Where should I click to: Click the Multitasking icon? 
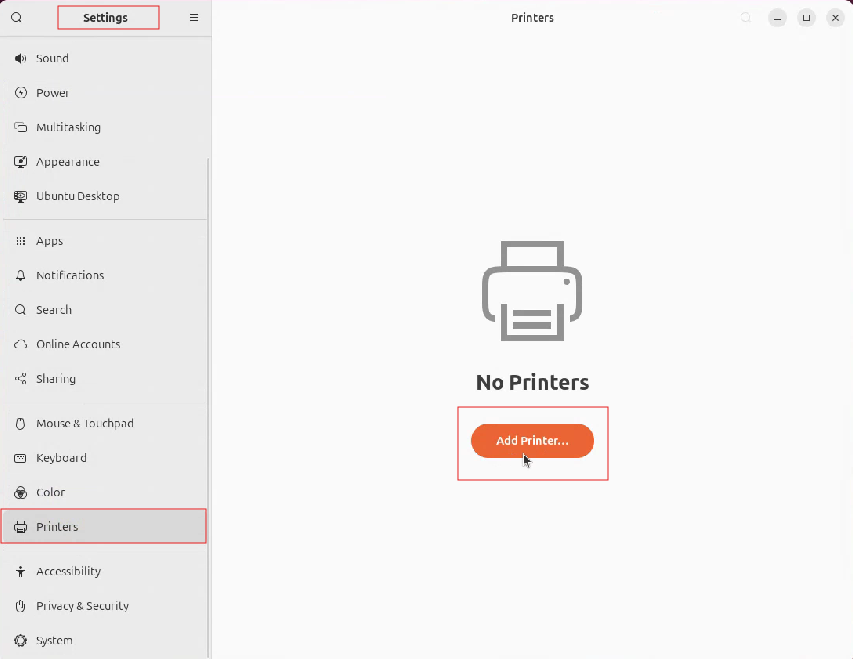(20, 127)
